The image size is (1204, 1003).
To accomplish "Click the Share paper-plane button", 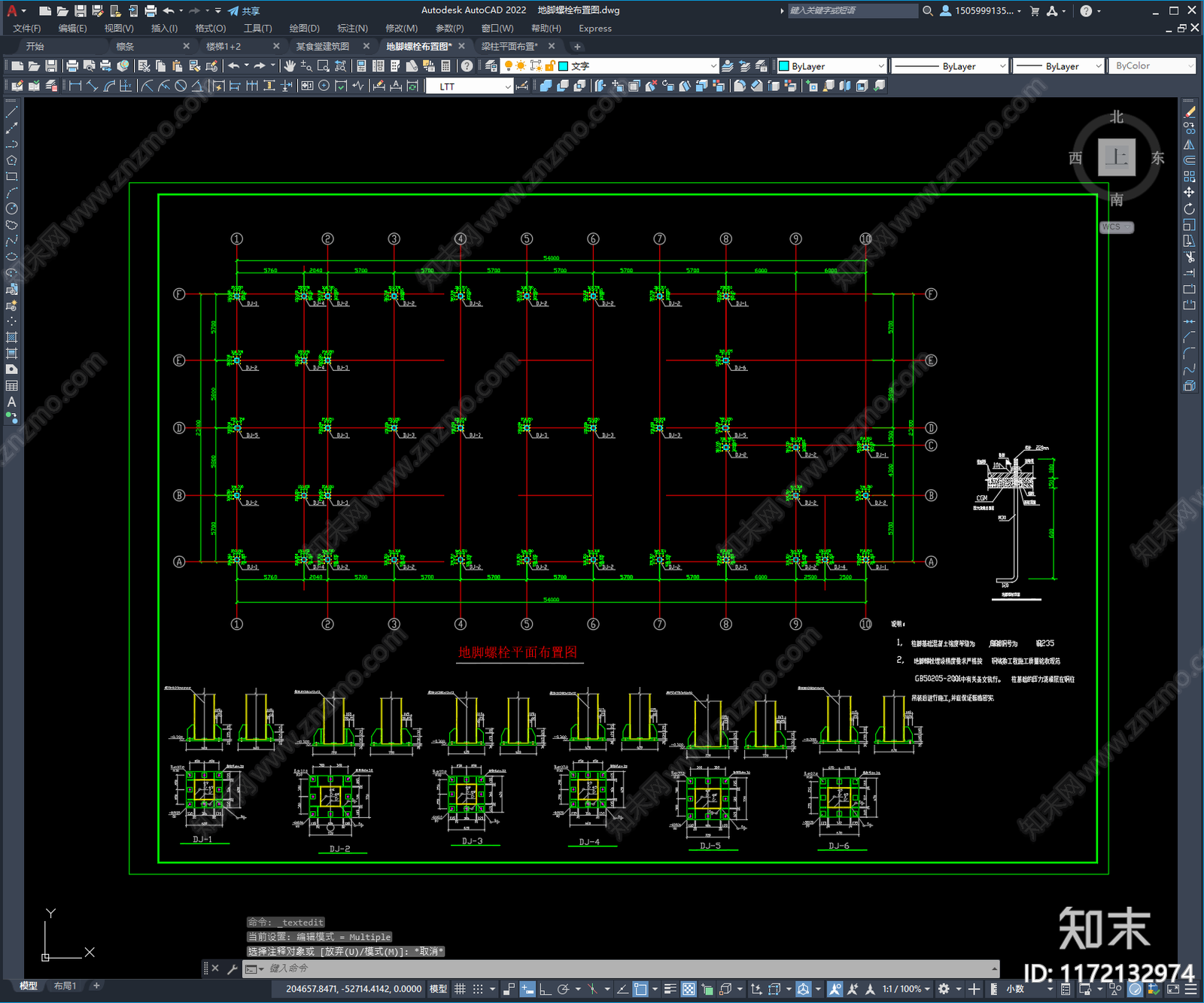I will pyautogui.click(x=244, y=11).
